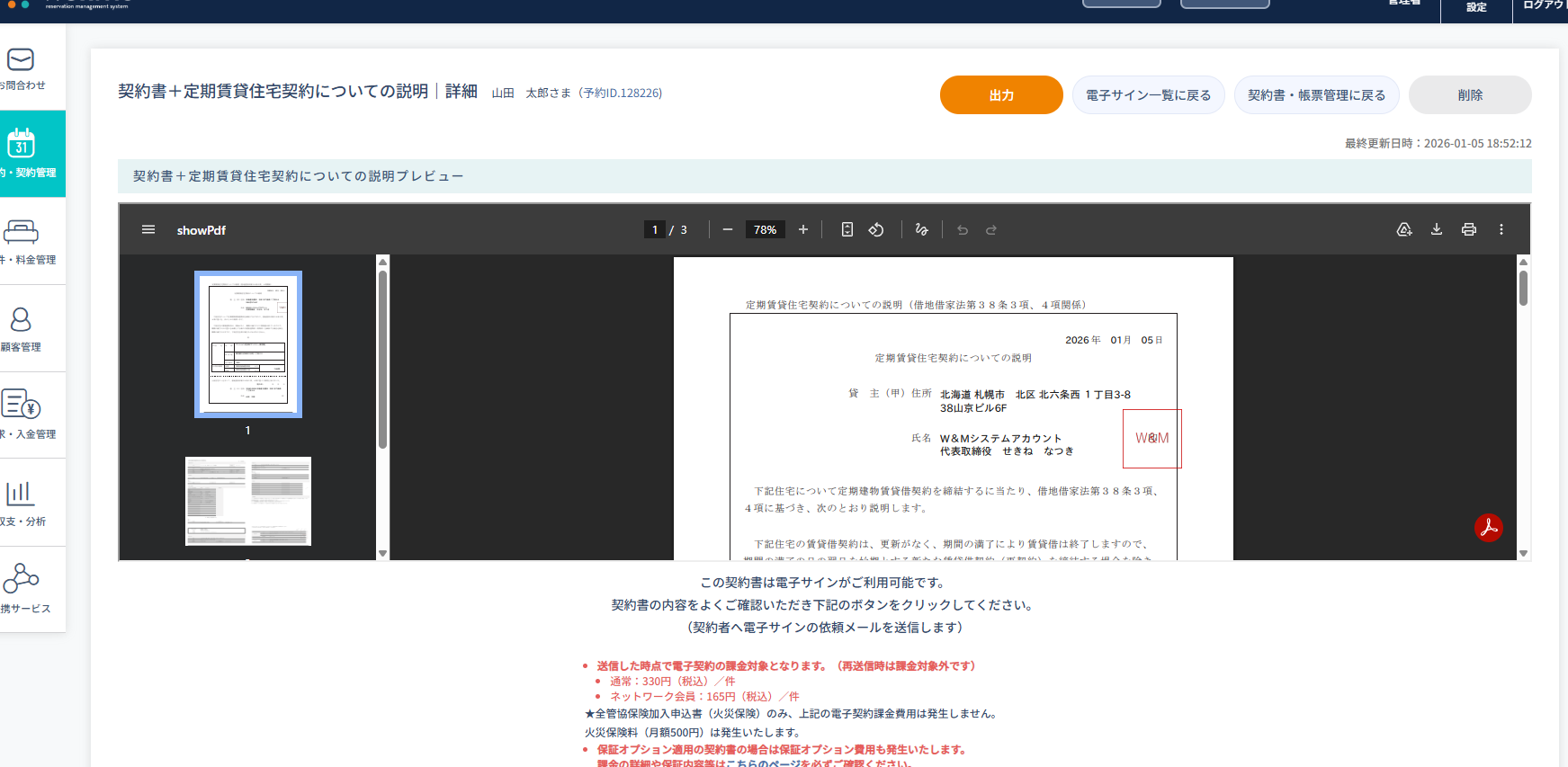Open reservation and contract management calendar icon

coord(21,143)
